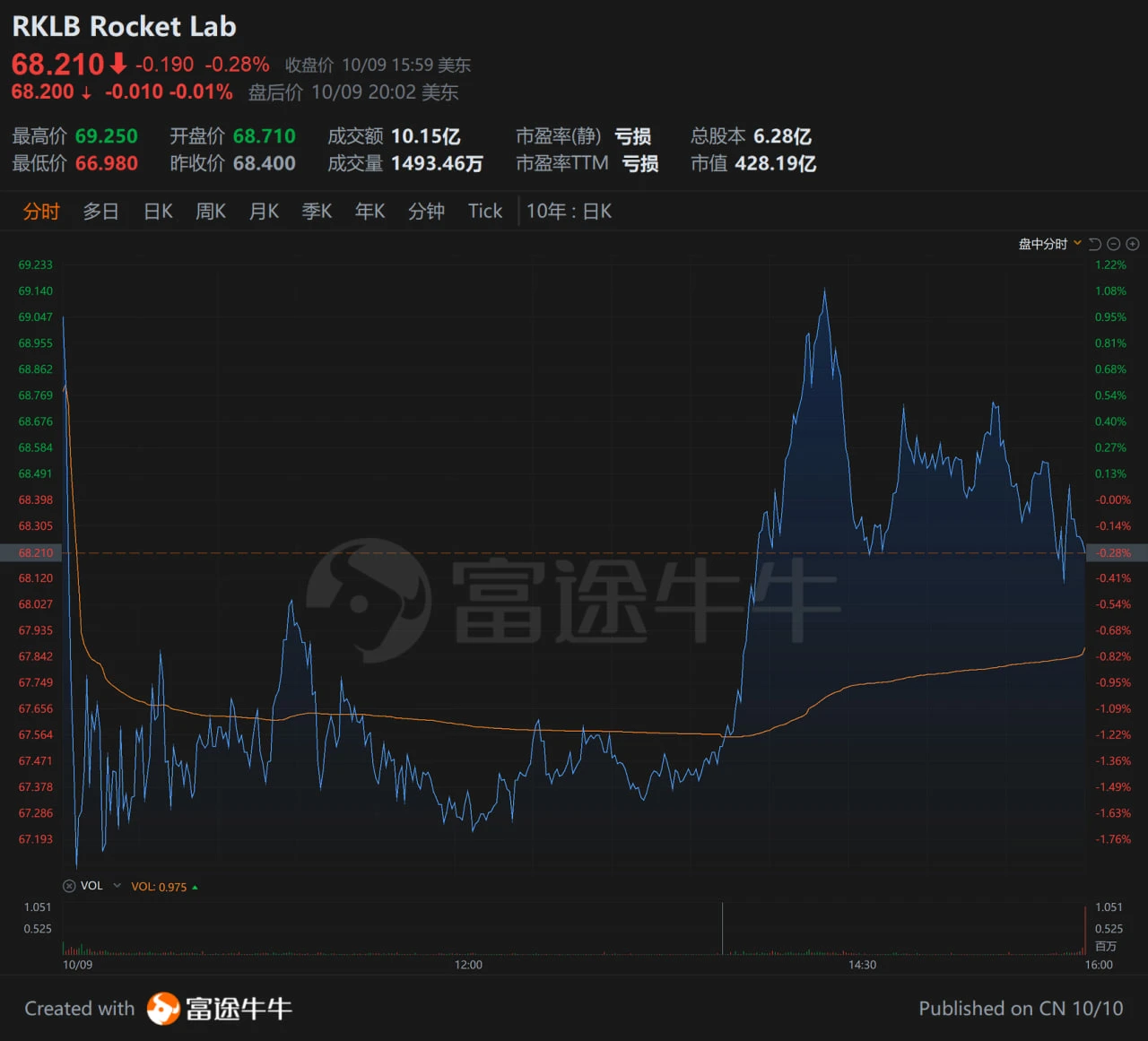Click the 69.233 top price axis label

(x=36, y=265)
